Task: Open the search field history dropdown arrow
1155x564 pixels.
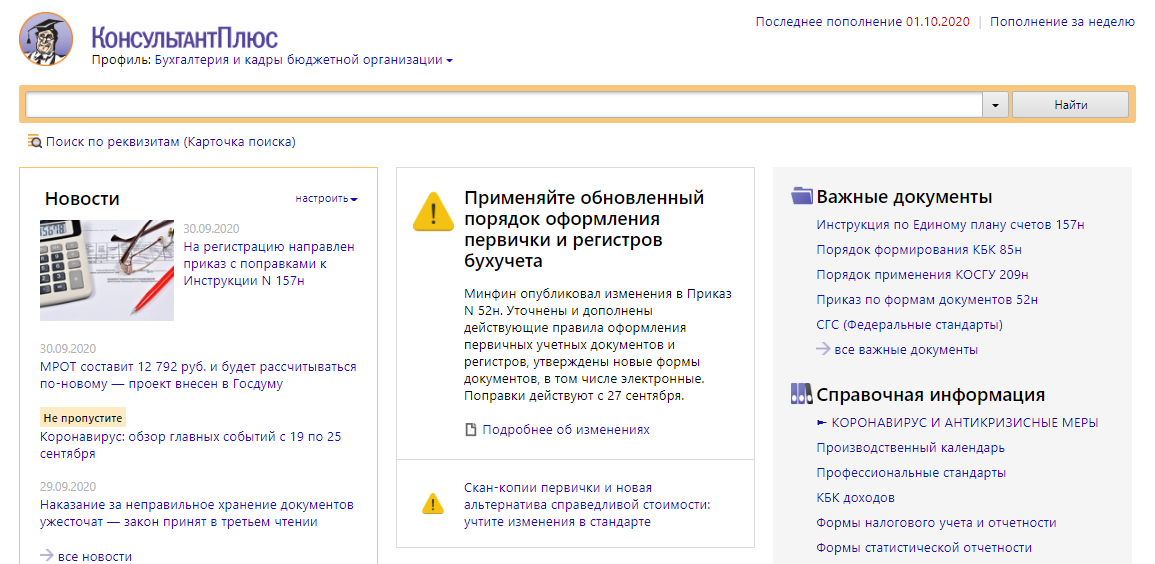Action: tap(996, 105)
